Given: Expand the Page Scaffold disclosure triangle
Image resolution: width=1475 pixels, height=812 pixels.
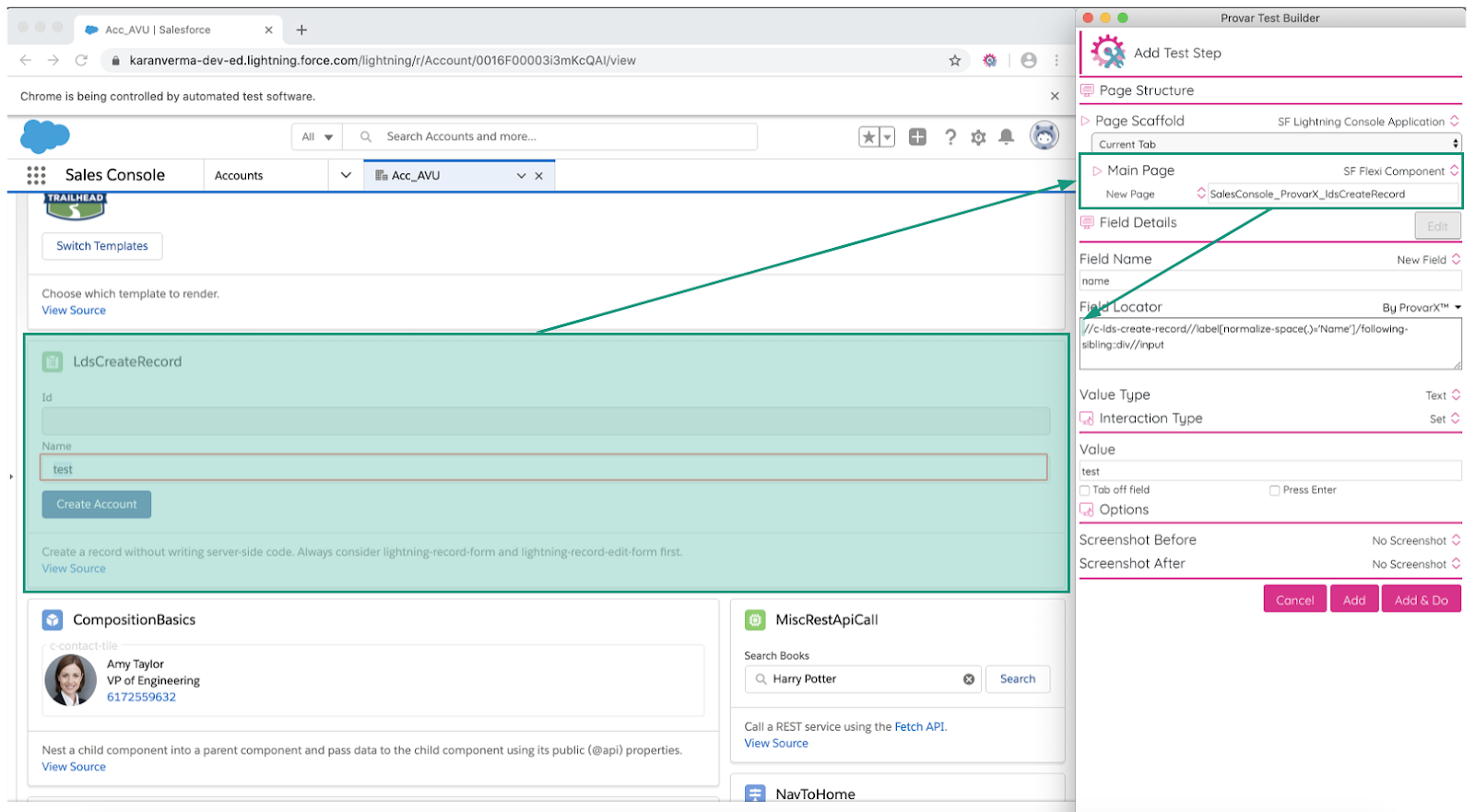Looking at the screenshot, I should coord(1086,121).
